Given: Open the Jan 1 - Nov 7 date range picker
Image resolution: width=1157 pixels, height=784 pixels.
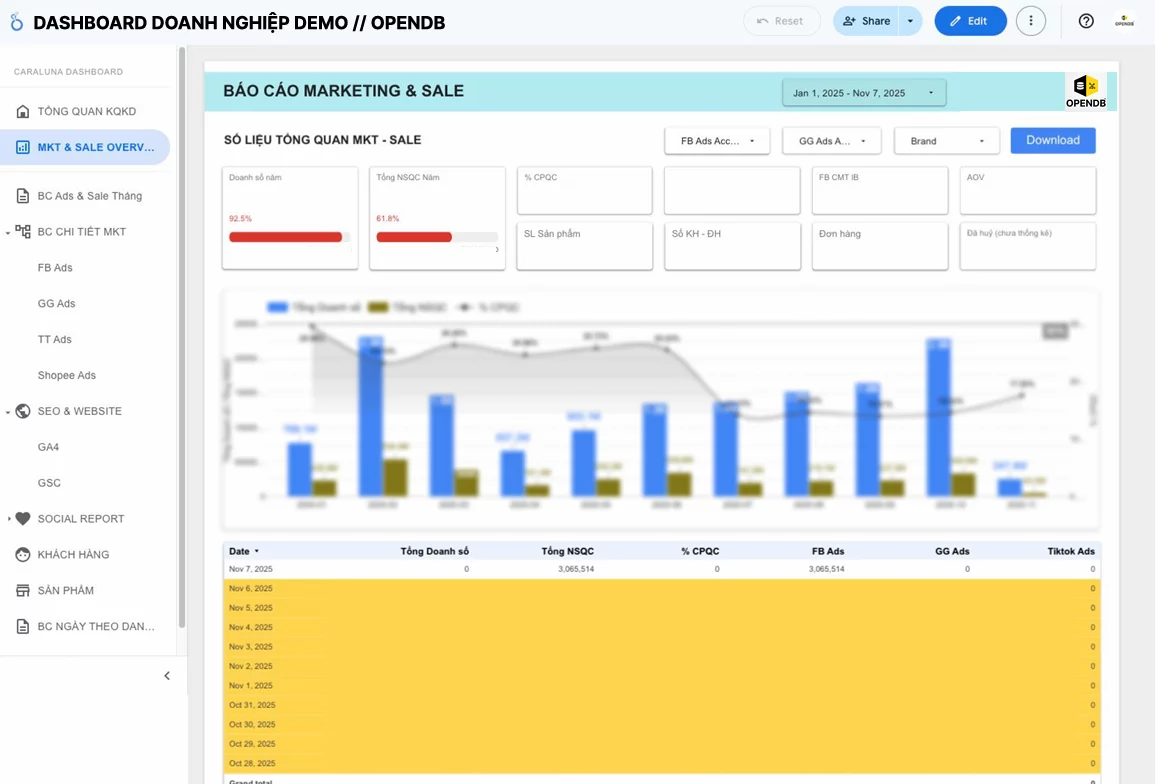Looking at the screenshot, I should [863, 91].
